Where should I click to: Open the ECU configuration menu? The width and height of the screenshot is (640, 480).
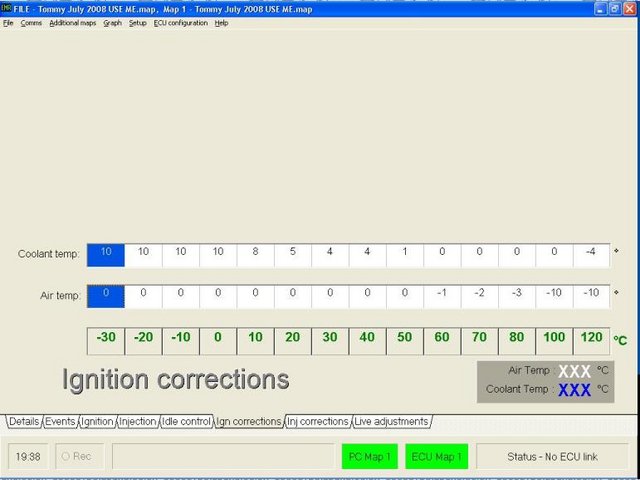[x=180, y=23]
